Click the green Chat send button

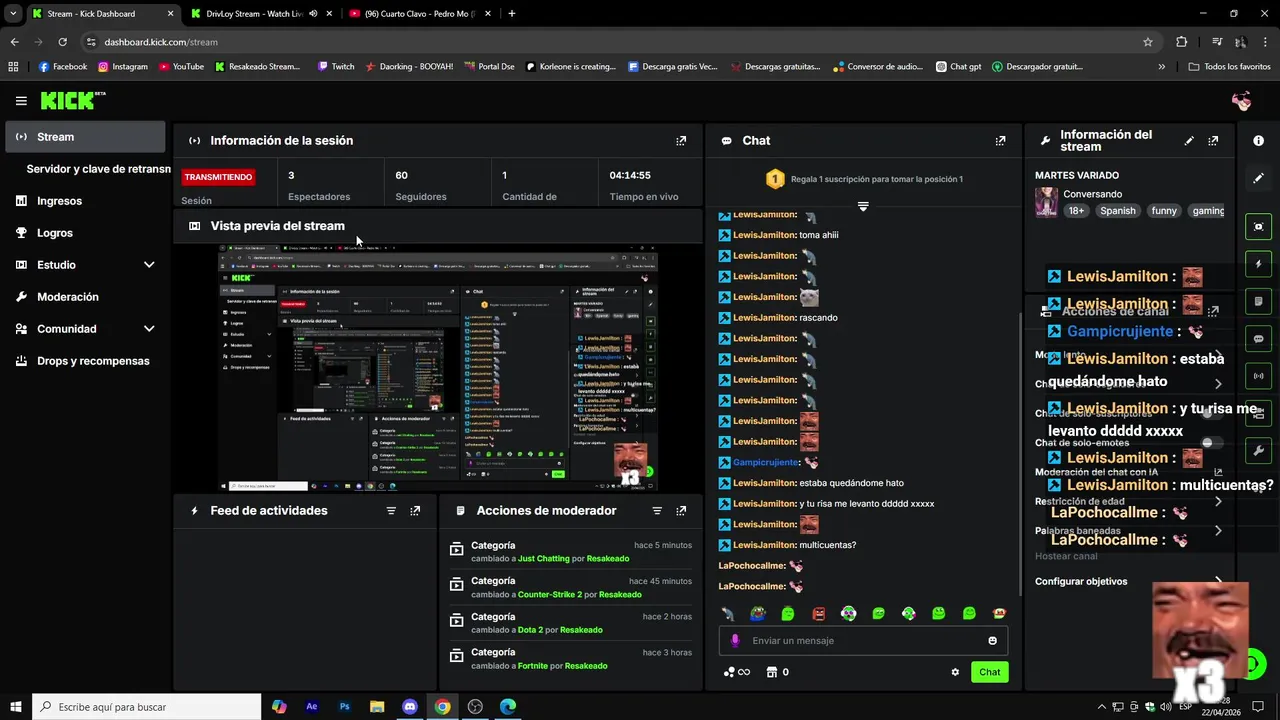989,672
